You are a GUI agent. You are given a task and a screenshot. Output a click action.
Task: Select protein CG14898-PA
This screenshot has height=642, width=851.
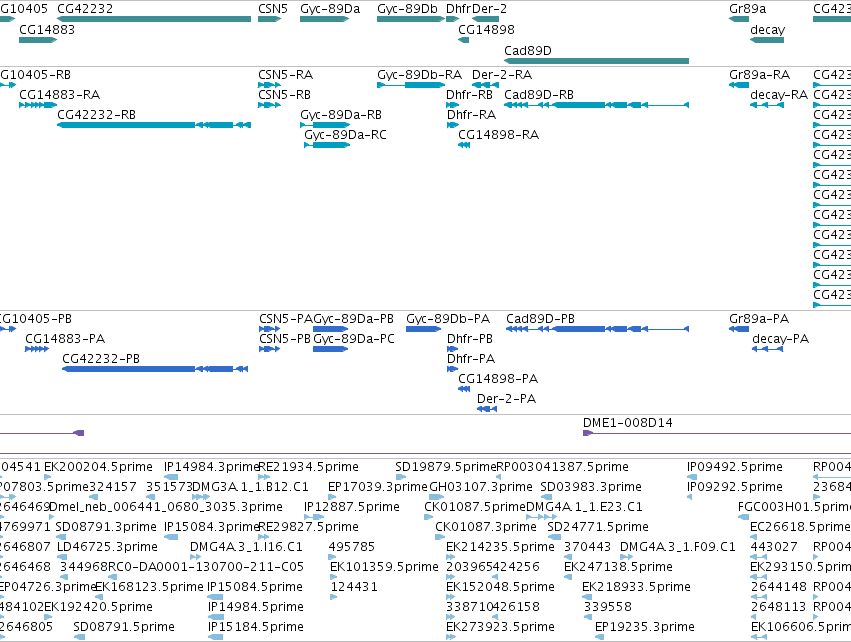click(498, 379)
